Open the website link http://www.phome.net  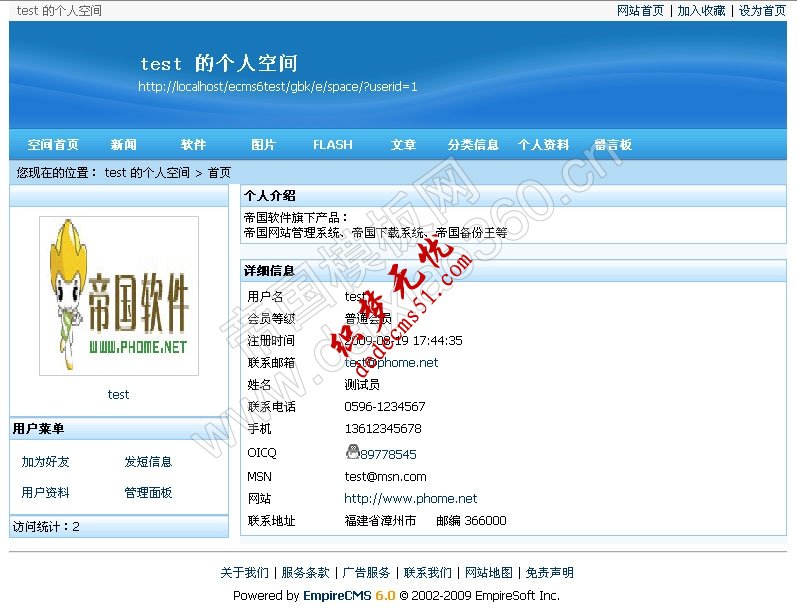tap(411, 499)
